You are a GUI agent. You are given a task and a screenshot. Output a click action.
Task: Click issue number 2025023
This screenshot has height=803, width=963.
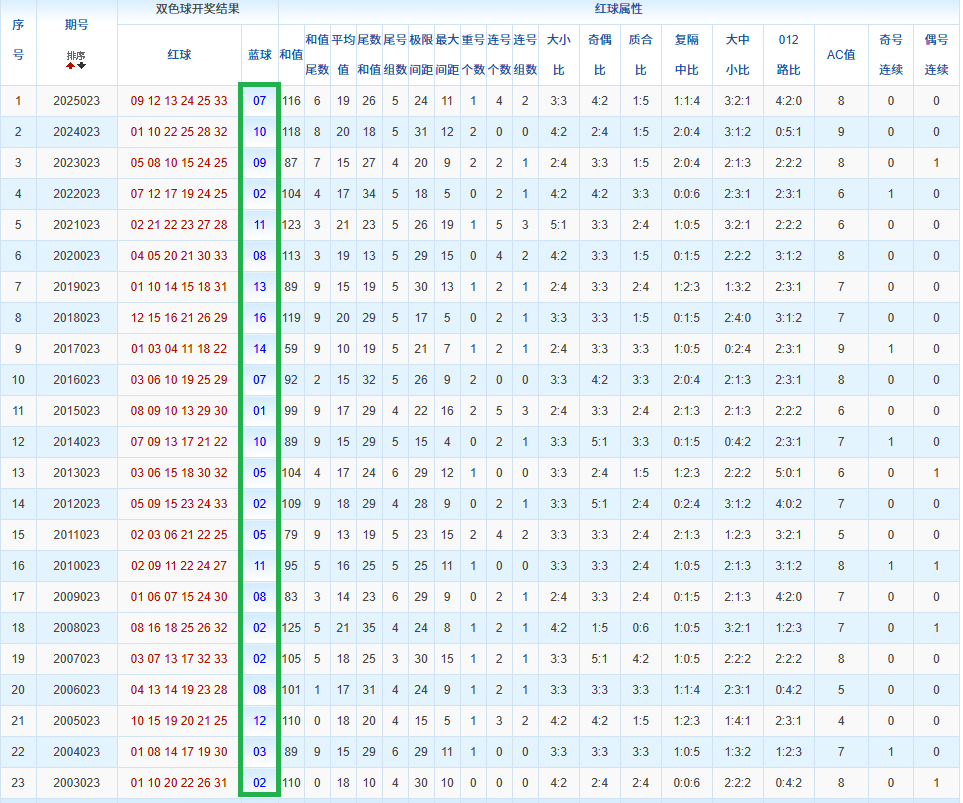pyautogui.click(x=77, y=101)
